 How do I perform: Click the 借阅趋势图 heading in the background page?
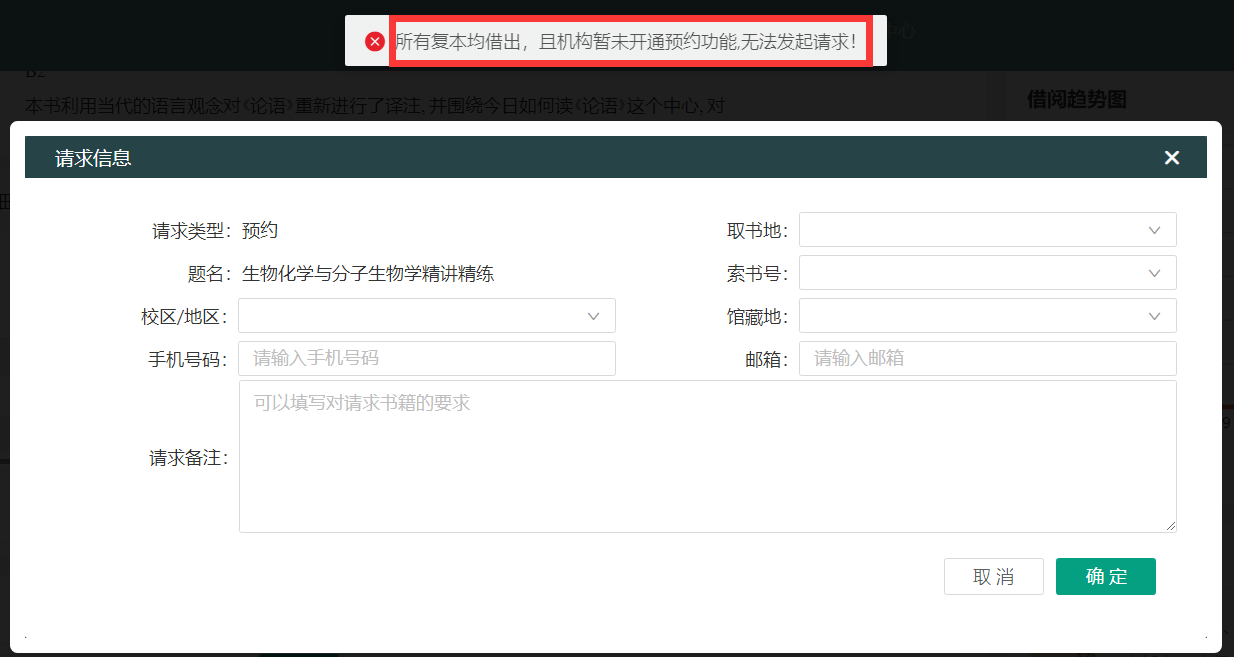click(x=1077, y=99)
